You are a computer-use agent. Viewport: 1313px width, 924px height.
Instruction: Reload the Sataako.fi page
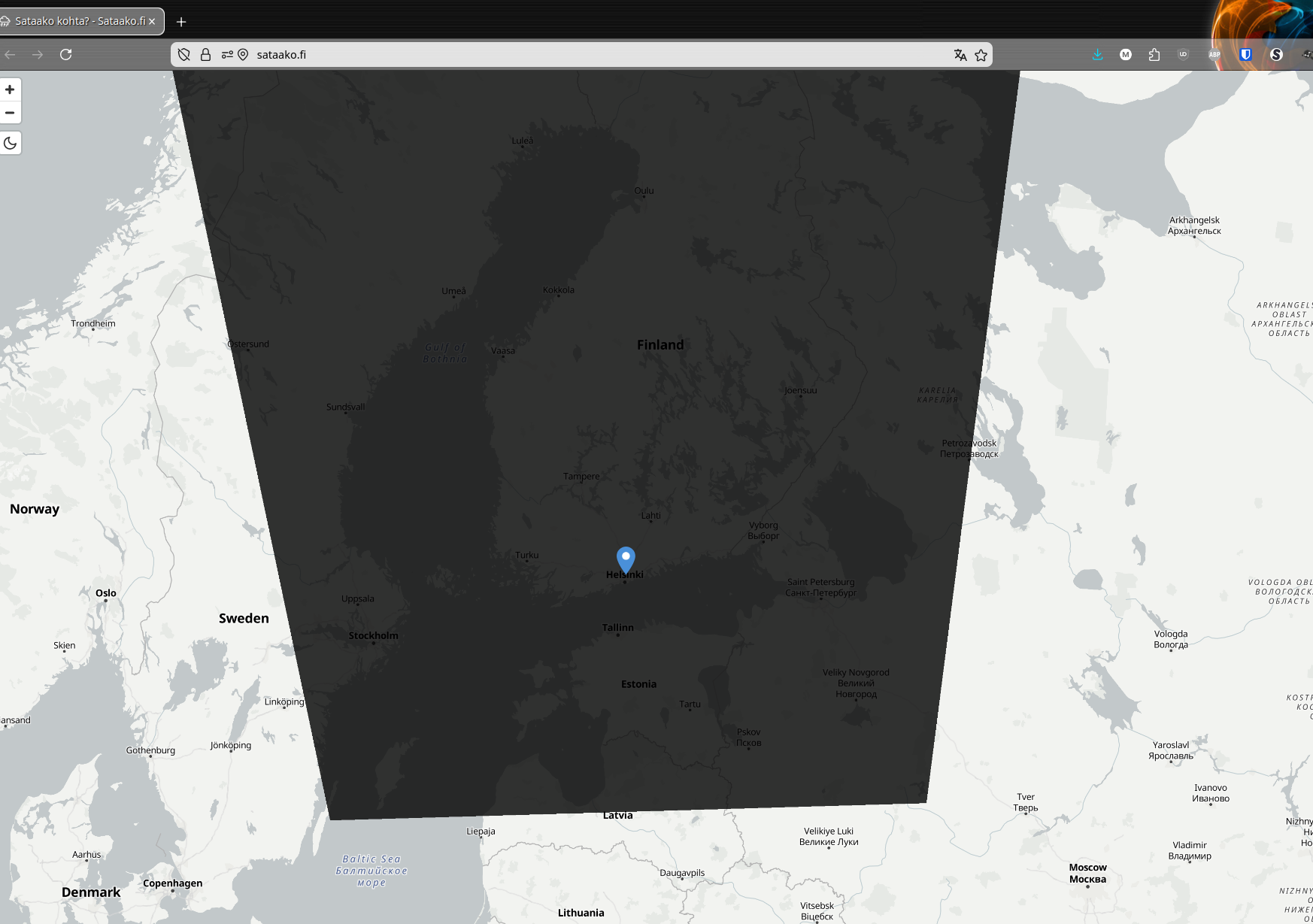(x=66, y=54)
